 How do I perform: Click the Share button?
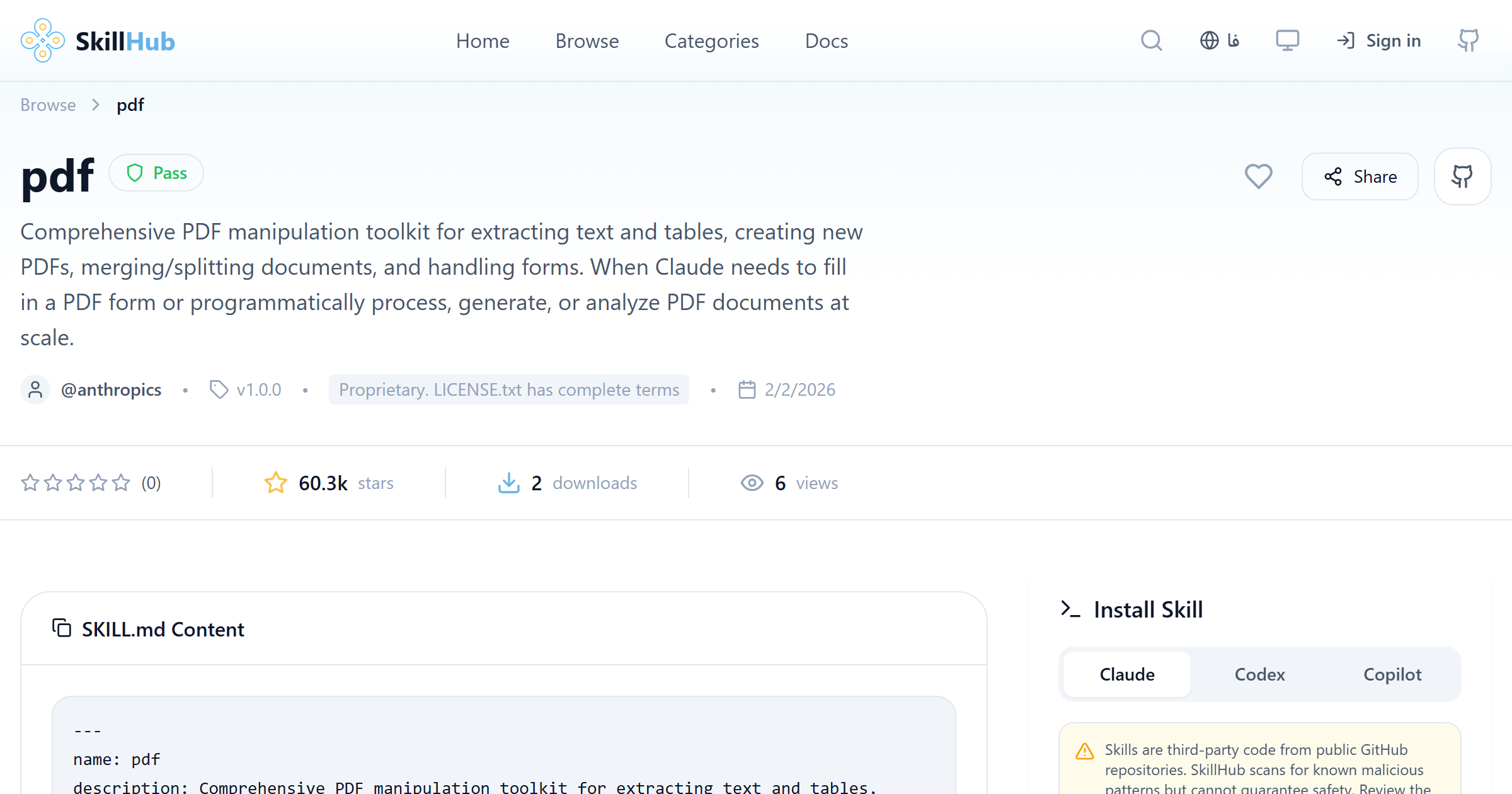pos(1360,176)
